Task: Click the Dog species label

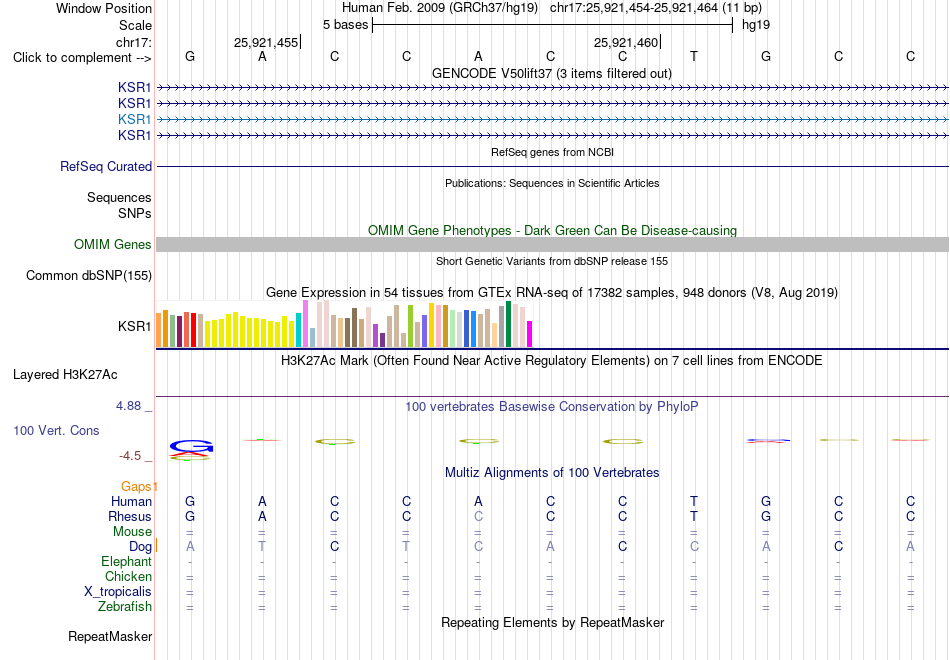Action: click(x=141, y=547)
